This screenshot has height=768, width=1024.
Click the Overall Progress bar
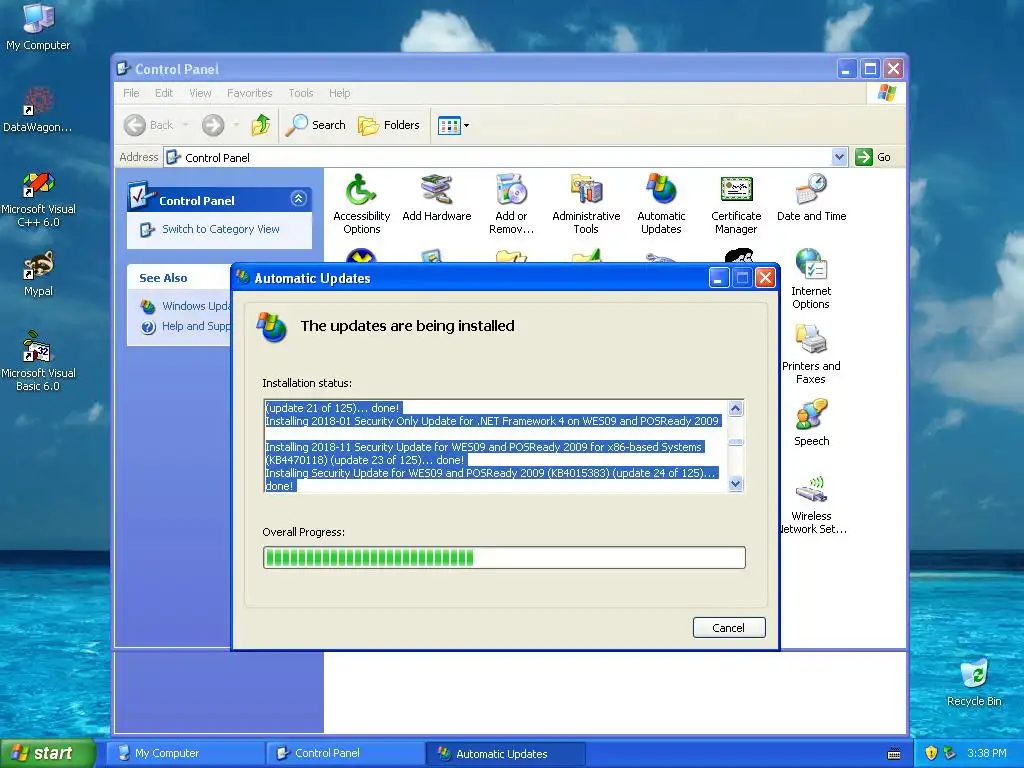click(x=504, y=557)
